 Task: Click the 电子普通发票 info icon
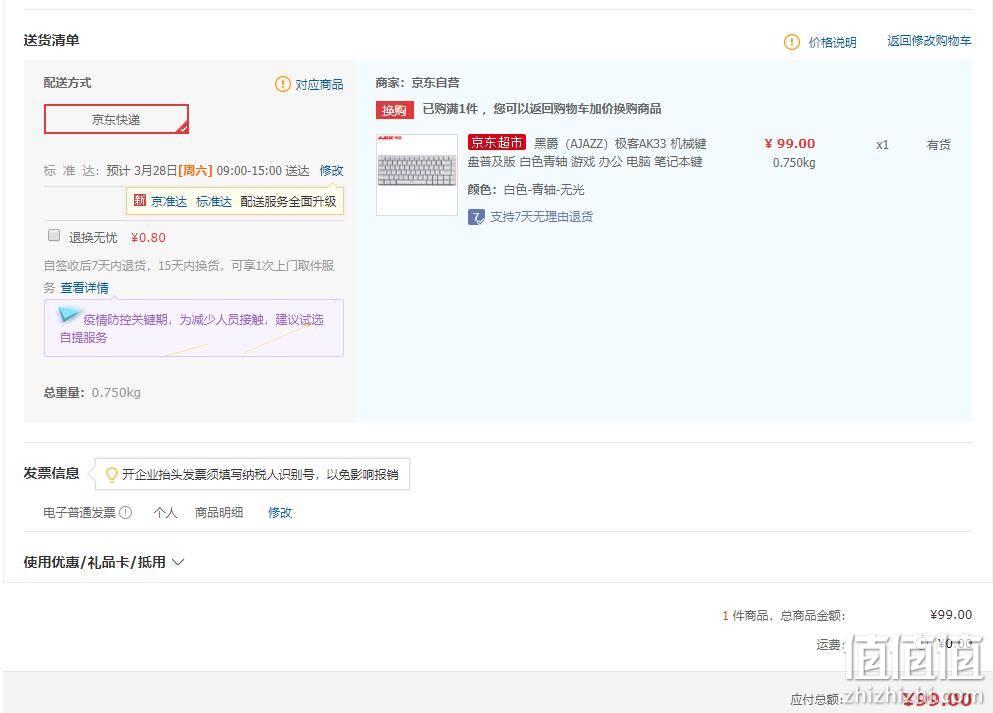pos(126,512)
